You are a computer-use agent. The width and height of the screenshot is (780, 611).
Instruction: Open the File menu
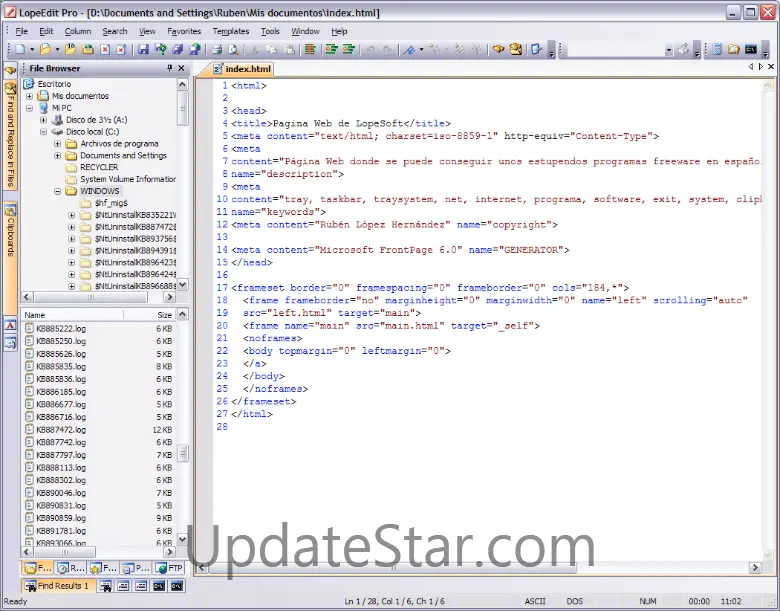point(21,31)
